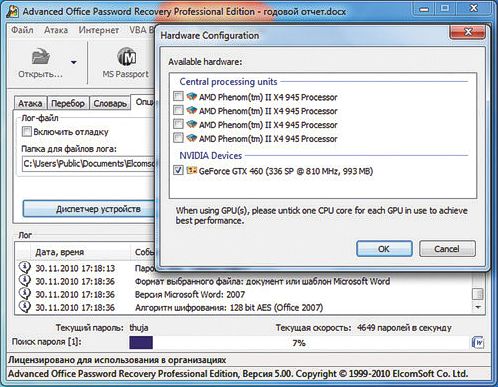Click the Word document icon beside progress bar
This screenshot has height=387, width=498.
(x=478, y=343)
